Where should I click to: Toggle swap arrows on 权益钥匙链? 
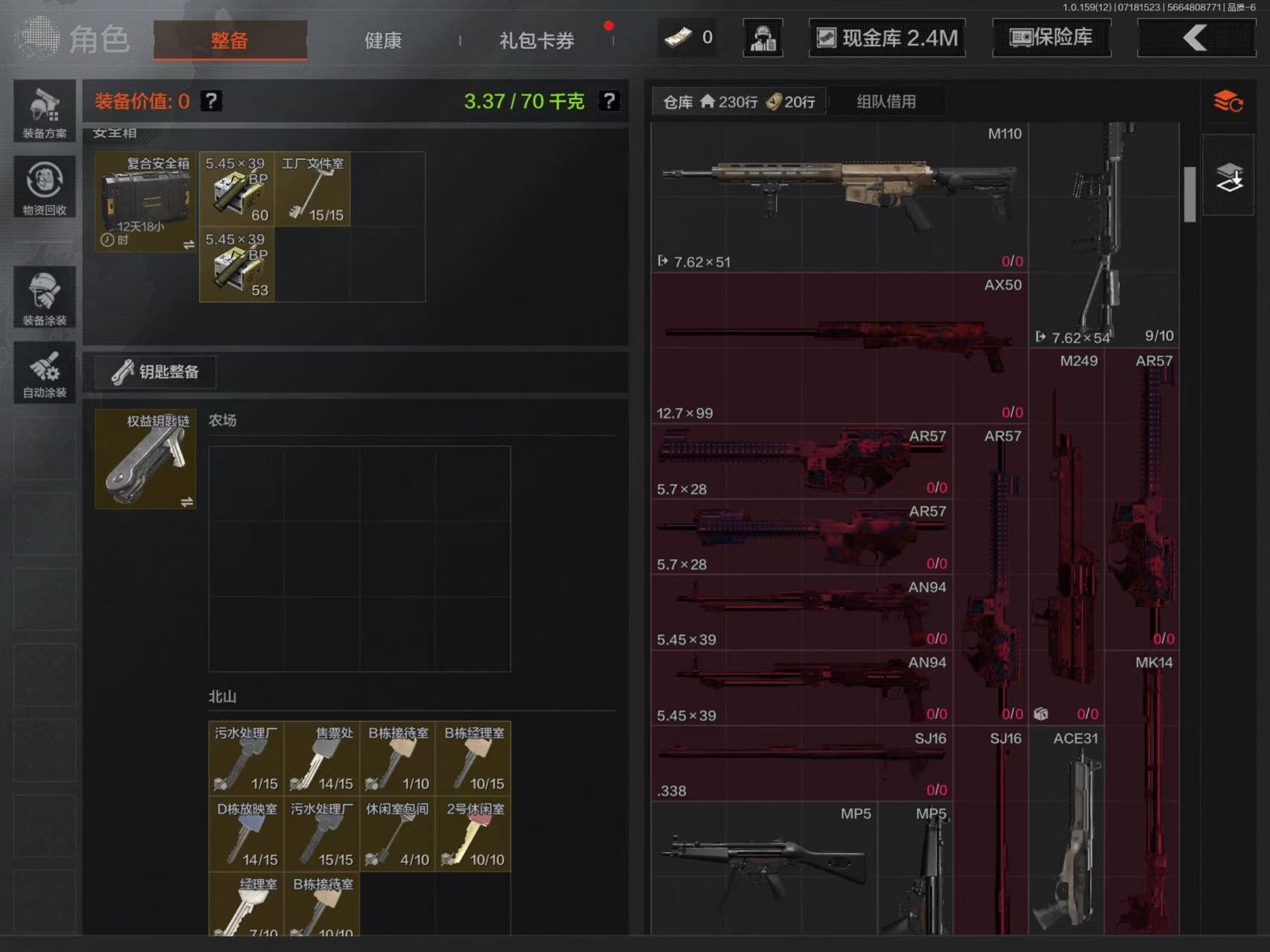coord(187,502)
